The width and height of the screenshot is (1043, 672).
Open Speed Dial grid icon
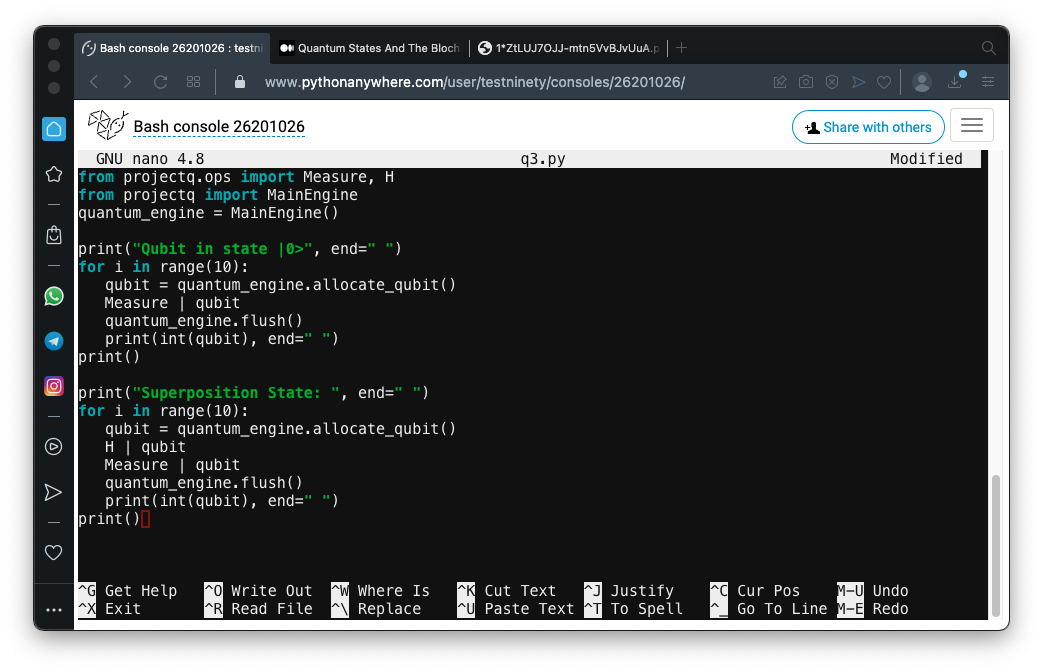click(194, 82)
